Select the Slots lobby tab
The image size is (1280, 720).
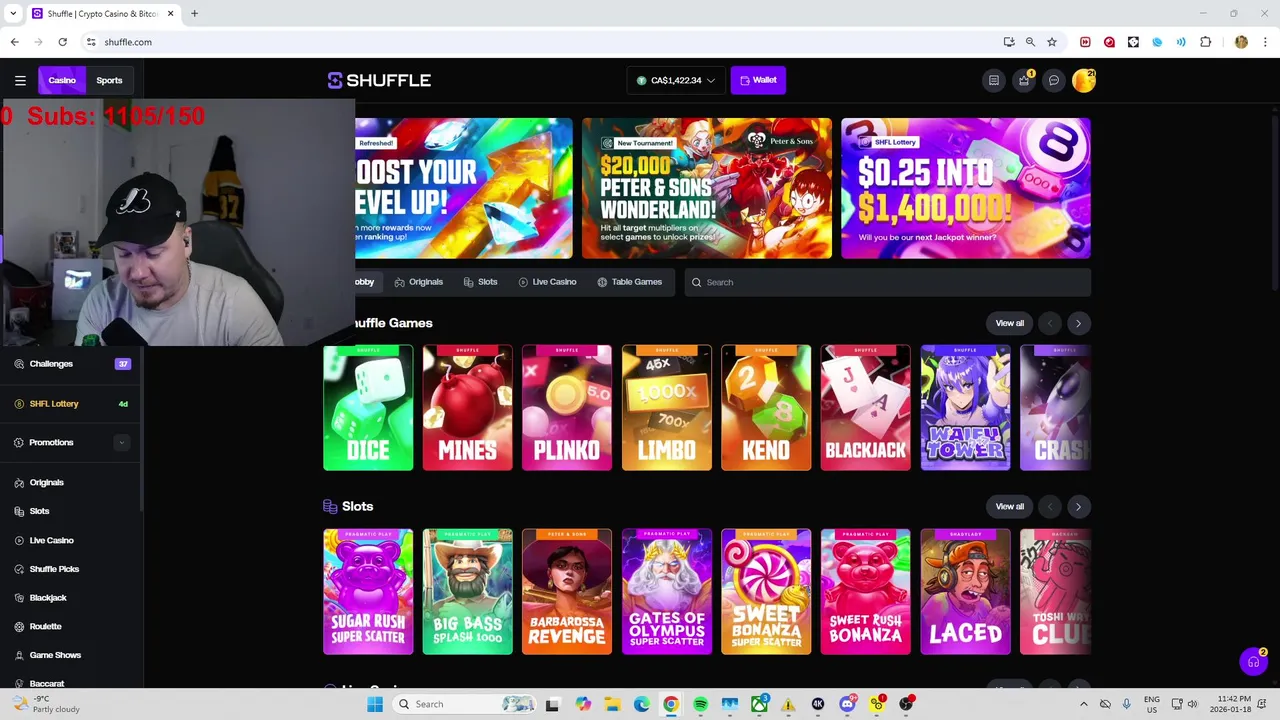click(480, 282)
